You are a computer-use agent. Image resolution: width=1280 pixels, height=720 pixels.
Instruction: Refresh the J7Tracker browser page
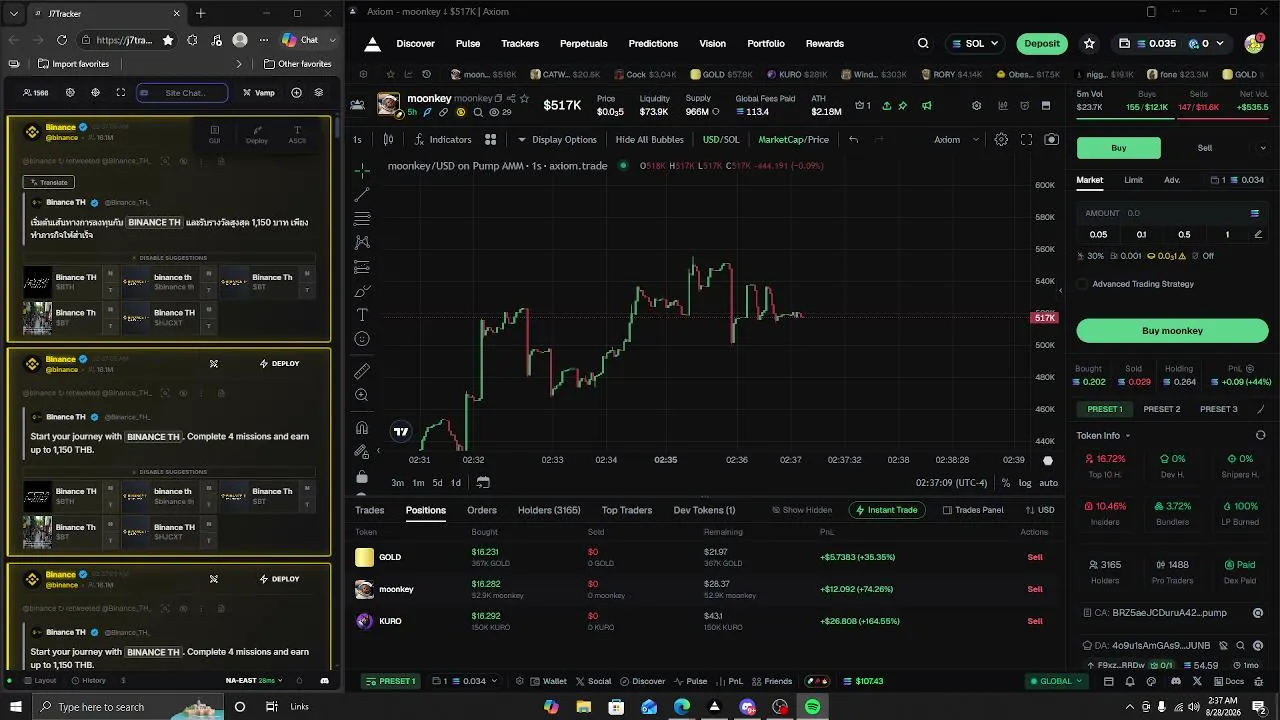pos(62,40)
